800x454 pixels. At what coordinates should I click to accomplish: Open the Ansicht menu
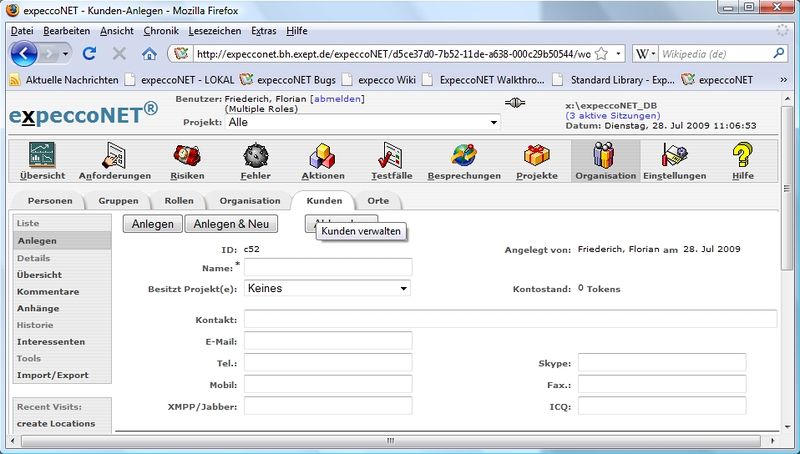click(x=116, y=31)
